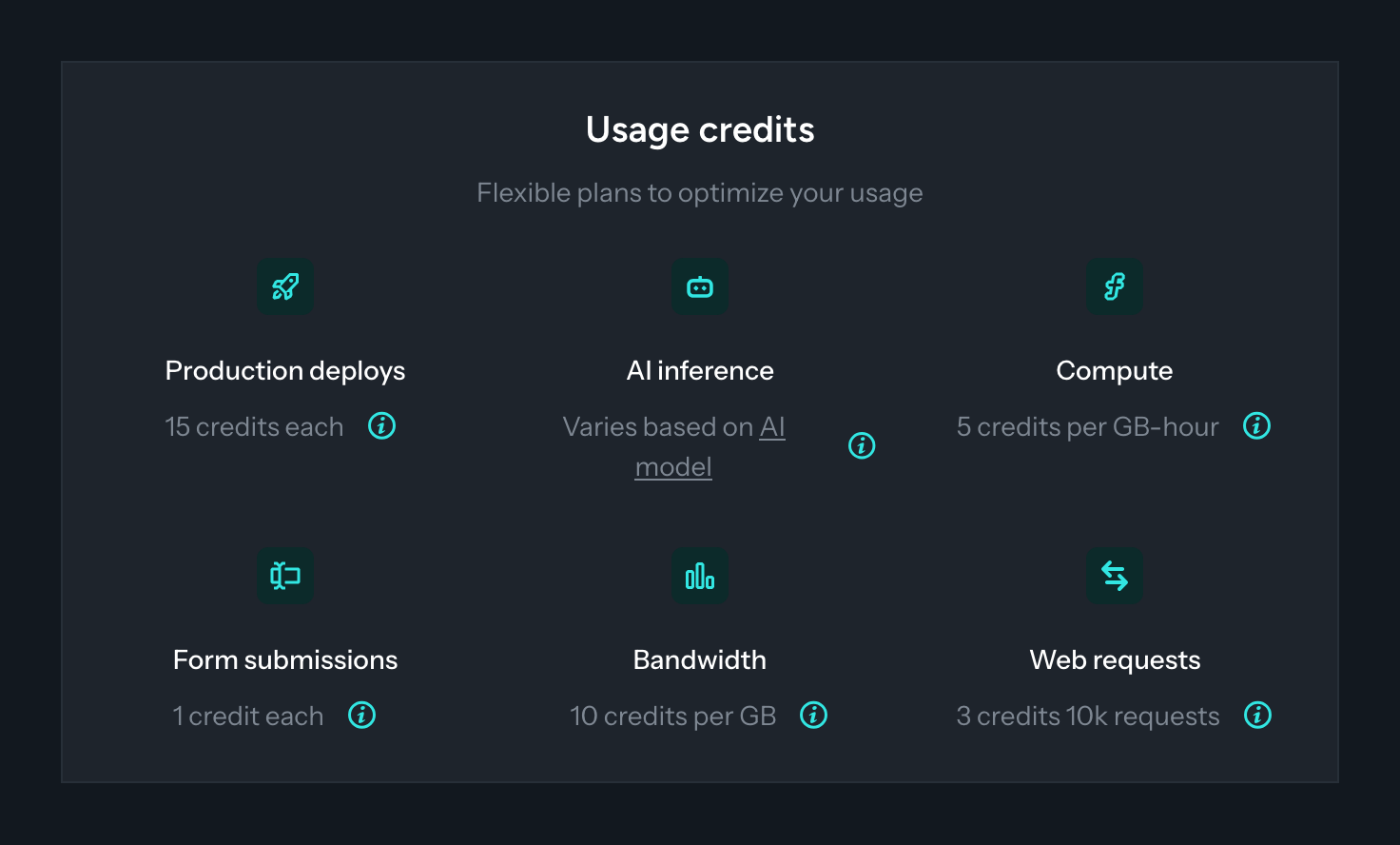1400x845 pixels.
Task: Click the robot icon for AI inference
Action: 700,286
